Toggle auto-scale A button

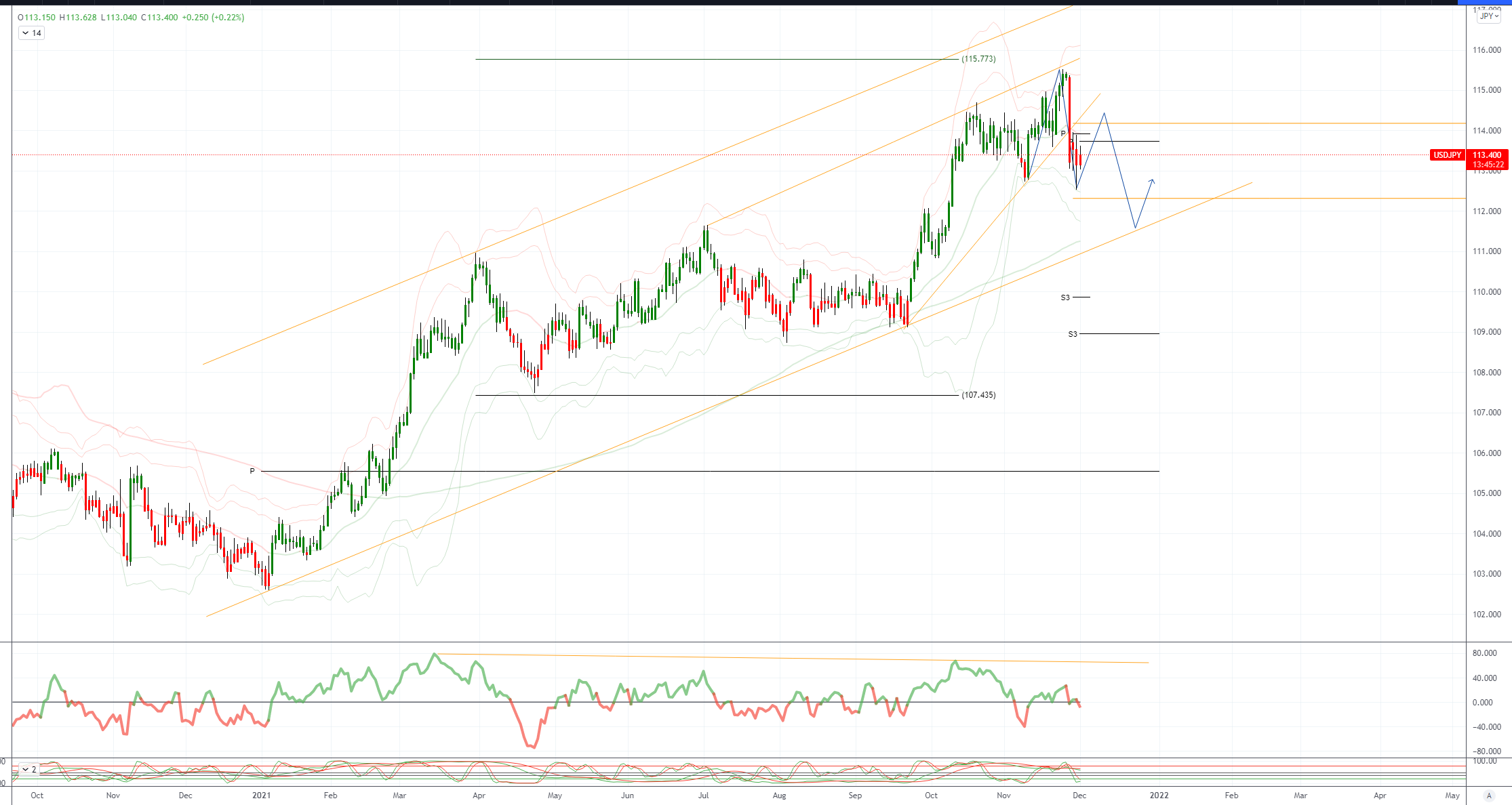(1489, 796)
